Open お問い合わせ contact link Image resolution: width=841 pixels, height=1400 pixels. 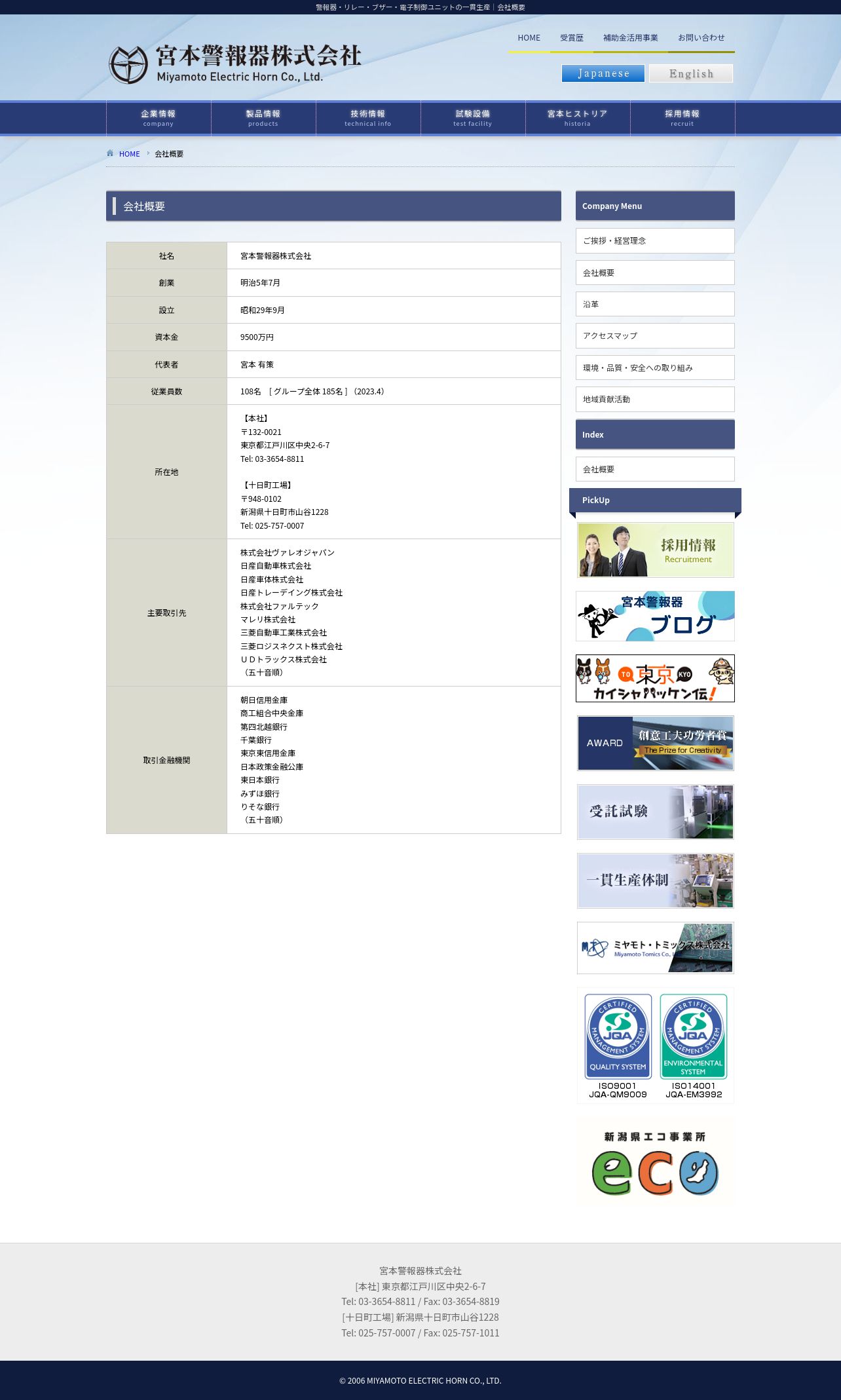pyautogui.click(x=701, y=38)
